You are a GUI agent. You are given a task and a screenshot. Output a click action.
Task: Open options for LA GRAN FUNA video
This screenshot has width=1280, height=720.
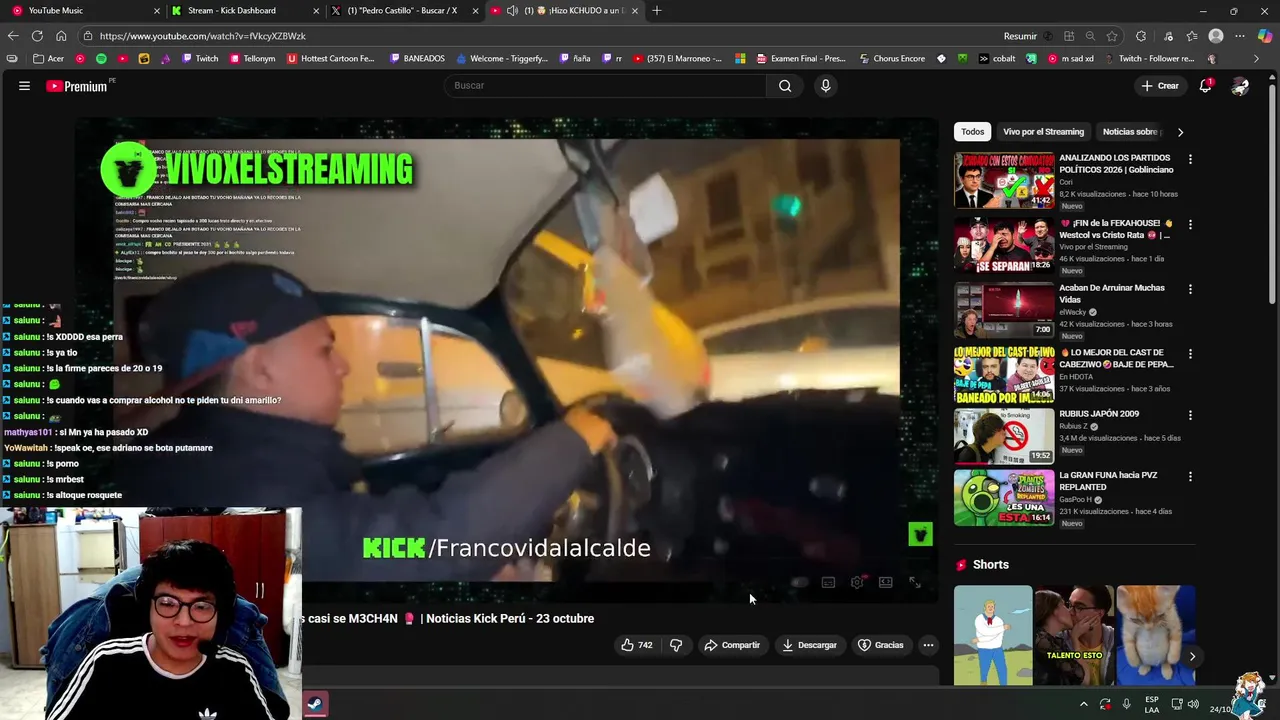click(1190, 477)
